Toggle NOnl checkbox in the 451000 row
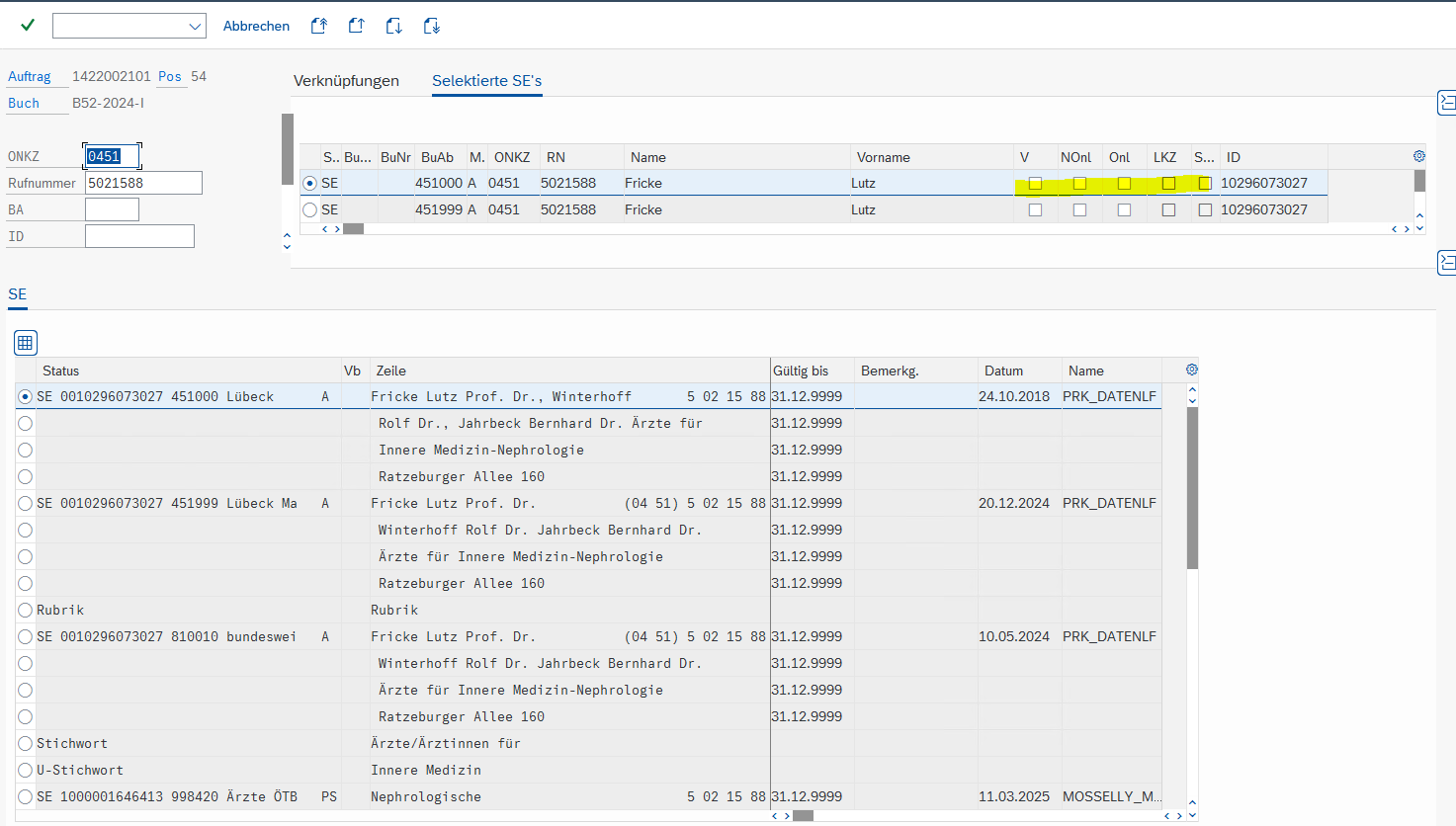The image size is (1456, 826). pyautogui.click(x=1079, y=183)
